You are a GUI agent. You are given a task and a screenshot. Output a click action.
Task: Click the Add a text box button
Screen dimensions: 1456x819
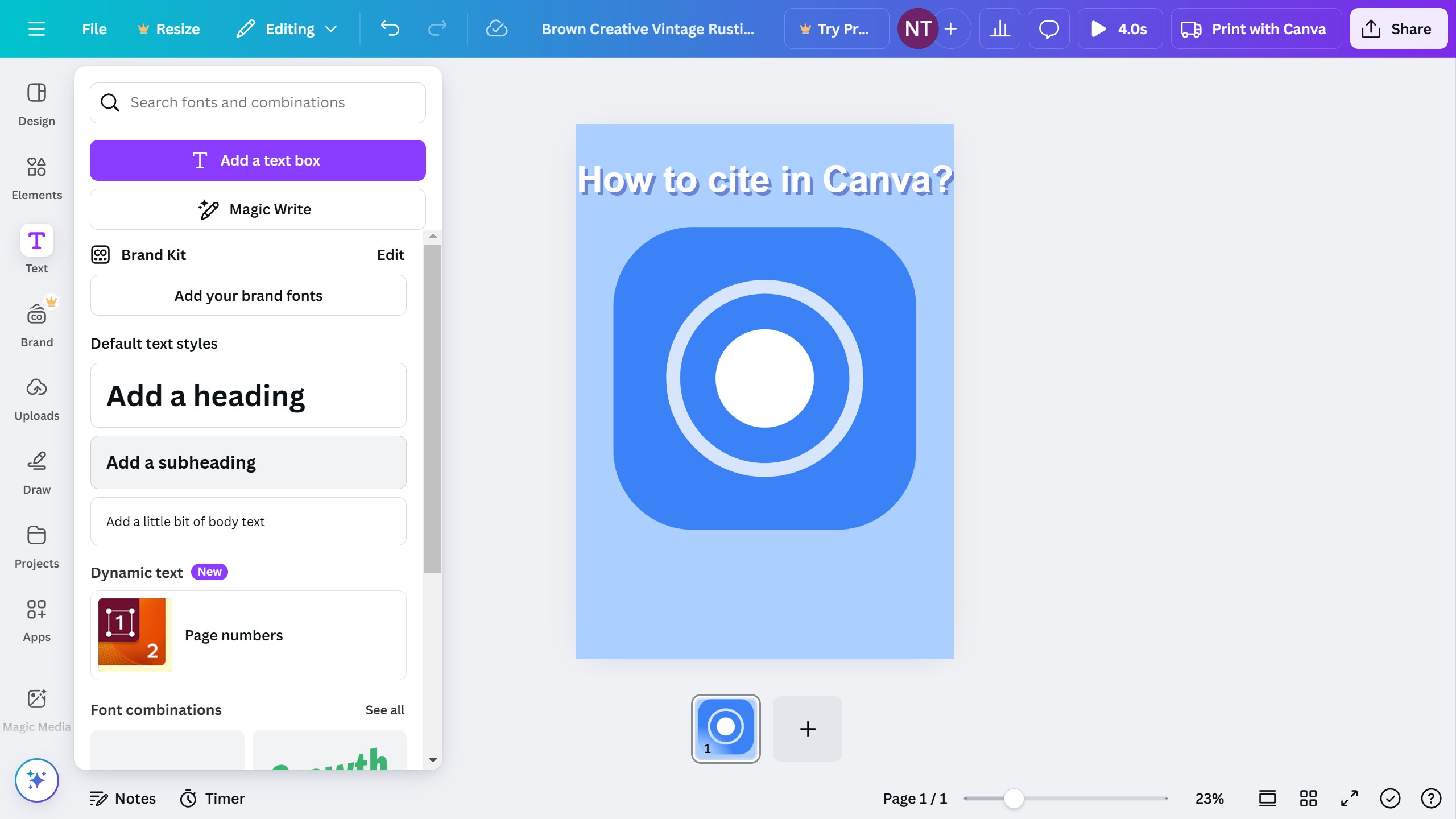pyautogui.click(x=258, y=160)
